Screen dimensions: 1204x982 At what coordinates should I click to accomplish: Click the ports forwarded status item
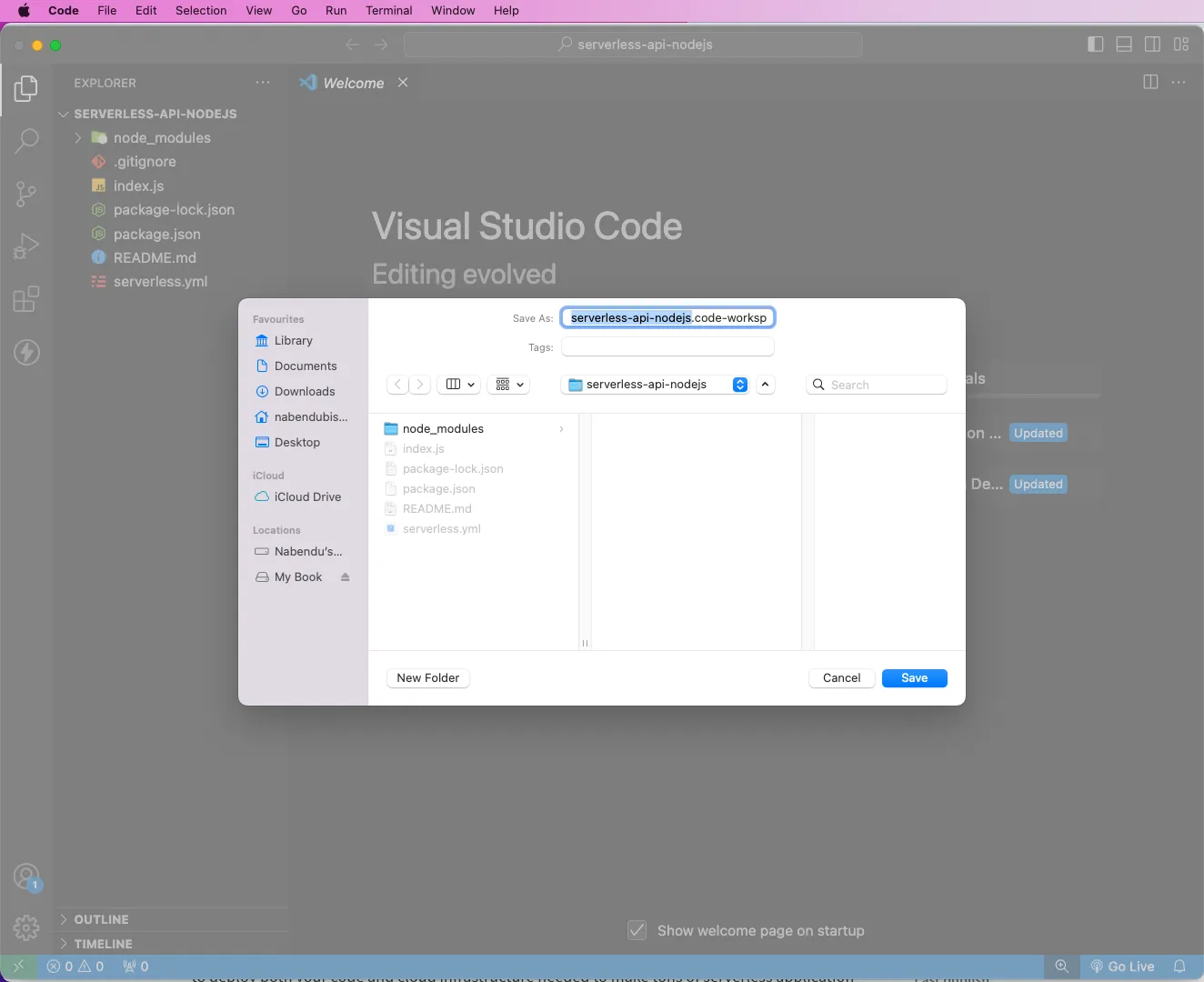pyautogui.click(x=136, y=967)
